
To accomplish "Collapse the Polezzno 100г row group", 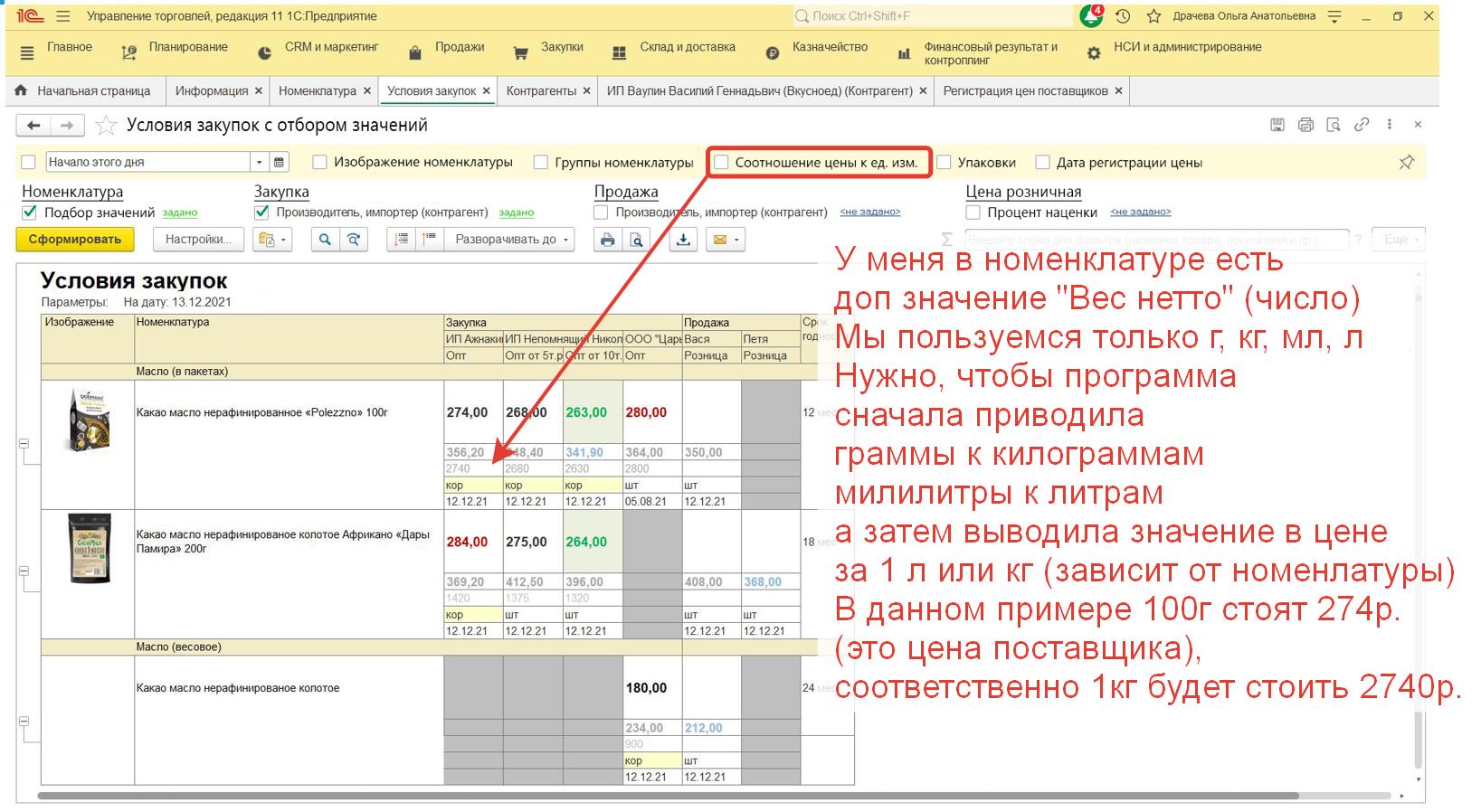I will 24,444.
